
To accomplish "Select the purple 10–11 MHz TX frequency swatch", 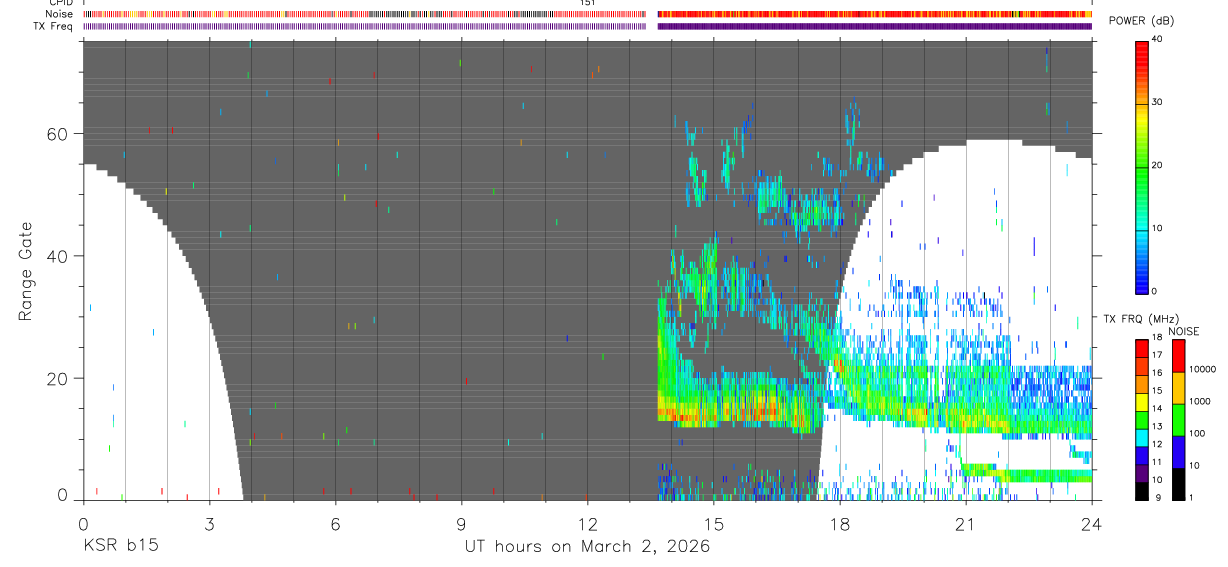I will tap(1142, 473).
